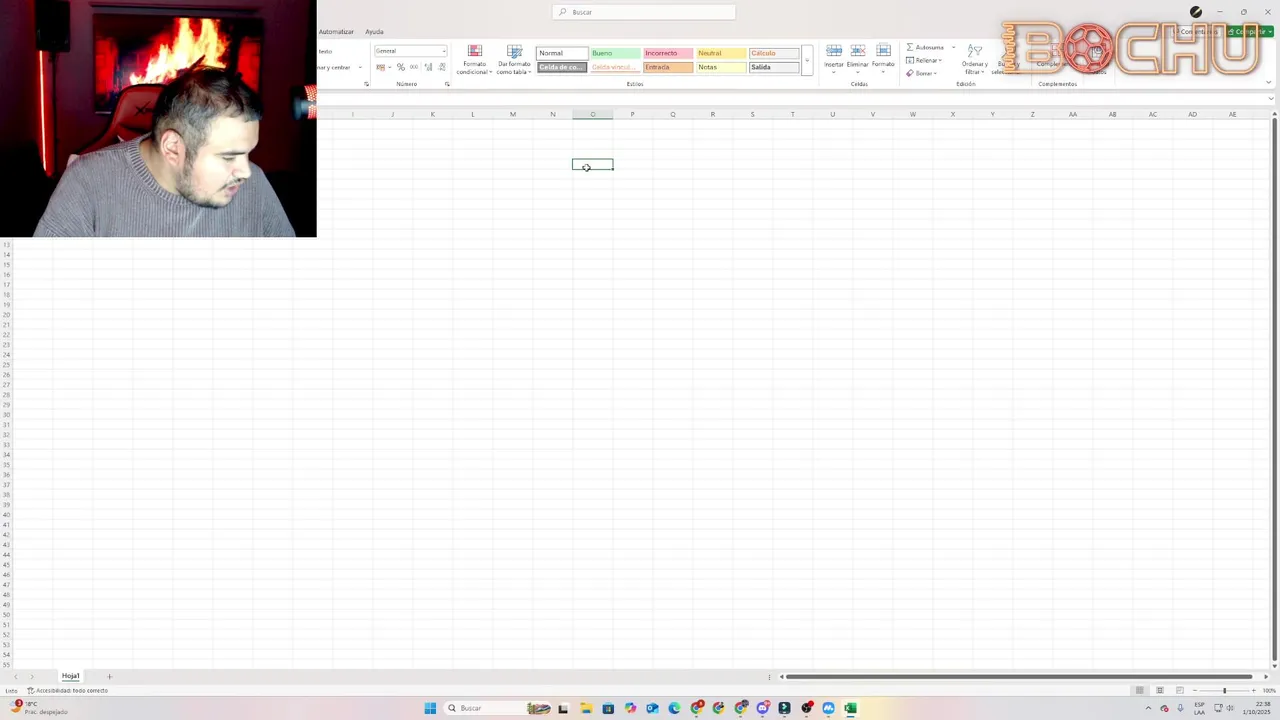Viewport: 1280px width, 720px height.
Task: Open merge and center dropdown arrow
Action: pyautogui.click(x=360, y=67)
